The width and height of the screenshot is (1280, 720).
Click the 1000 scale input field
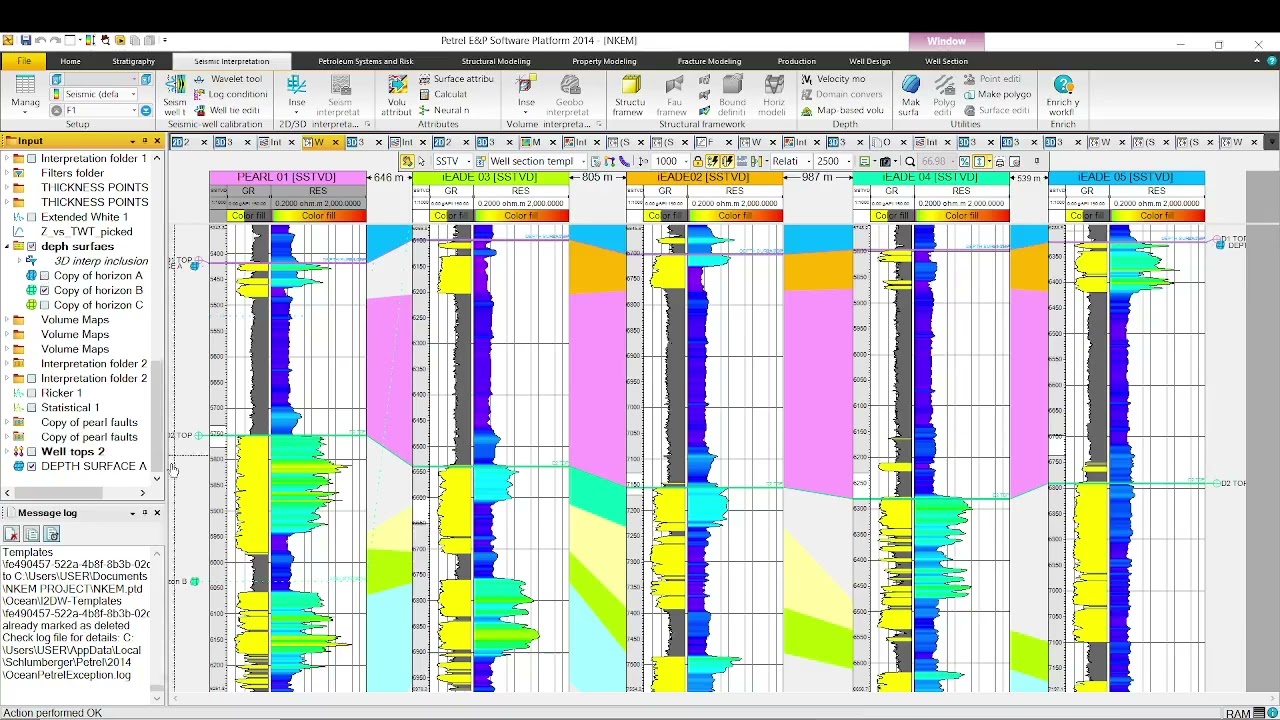coord(667,161)
